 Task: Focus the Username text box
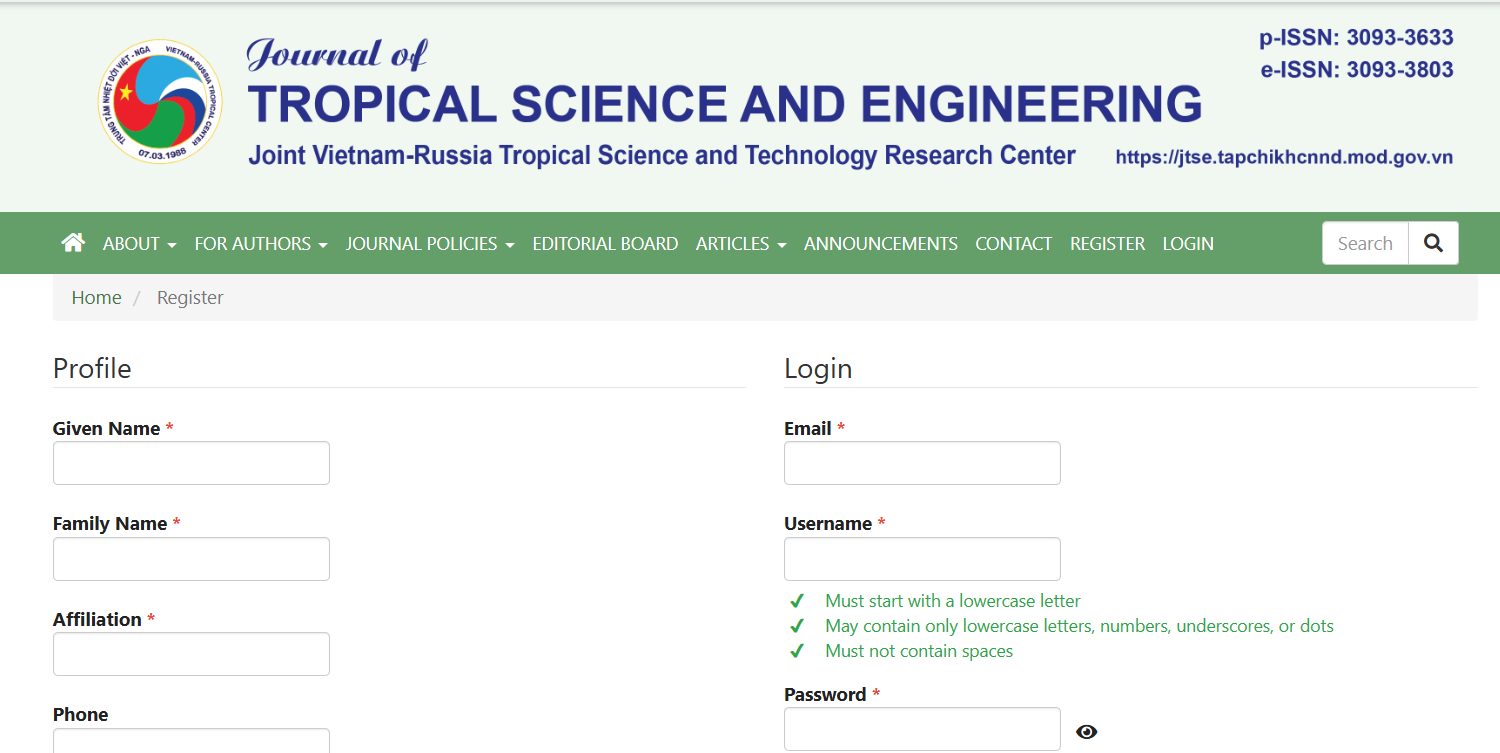click(x=922, y=559)
